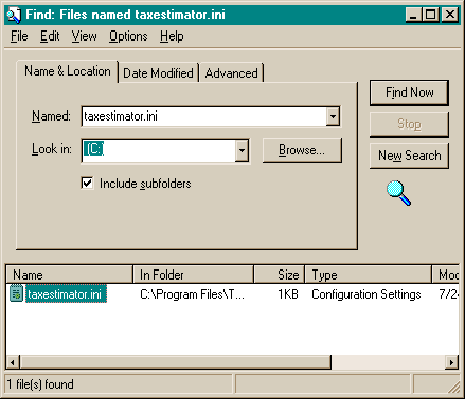465x399 pixels.
Task: Click the 1KB size value
Action: pyautogui.click(x=288, y=294)
